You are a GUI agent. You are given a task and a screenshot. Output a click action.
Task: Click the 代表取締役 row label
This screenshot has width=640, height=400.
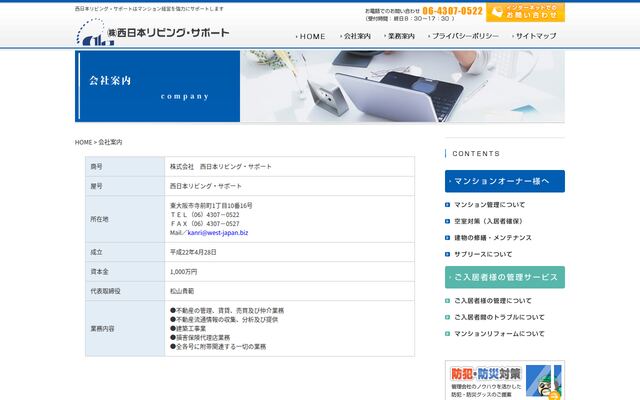125,291
